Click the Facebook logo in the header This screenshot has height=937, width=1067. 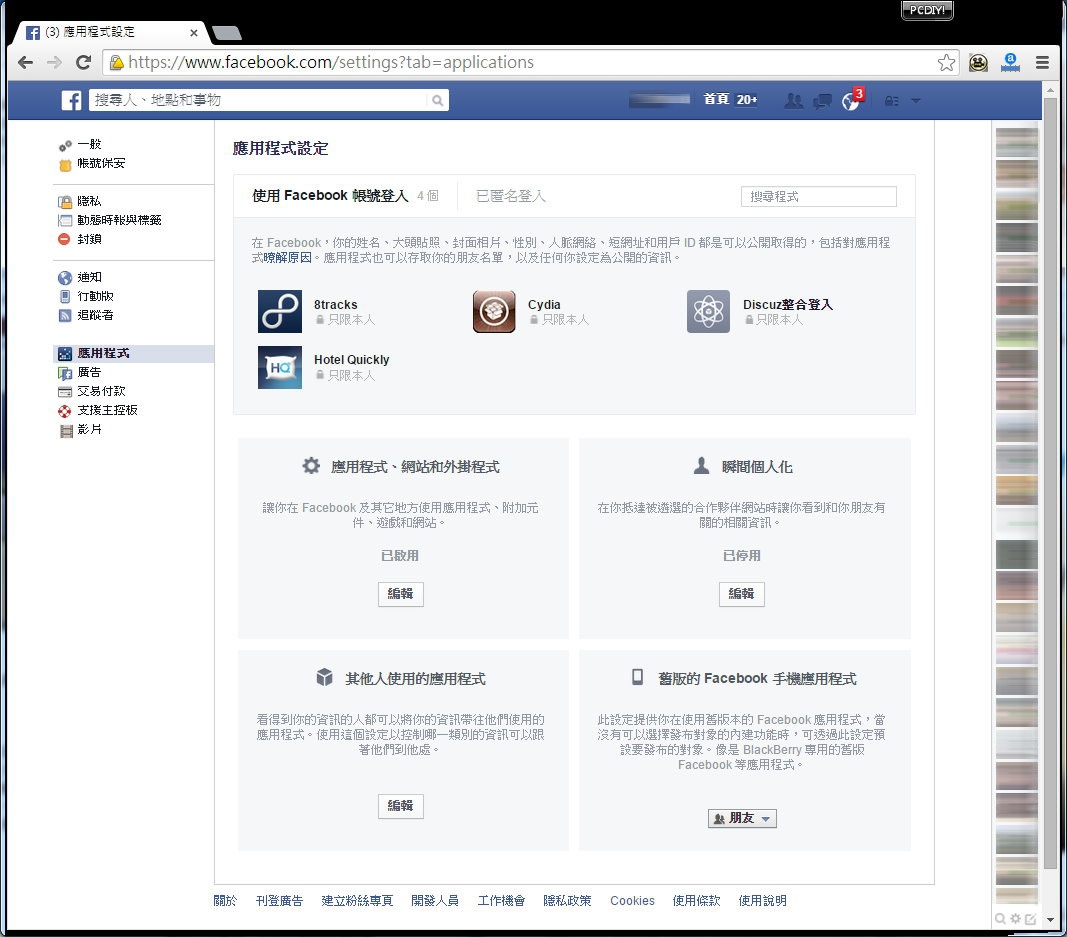coord(71,100)
